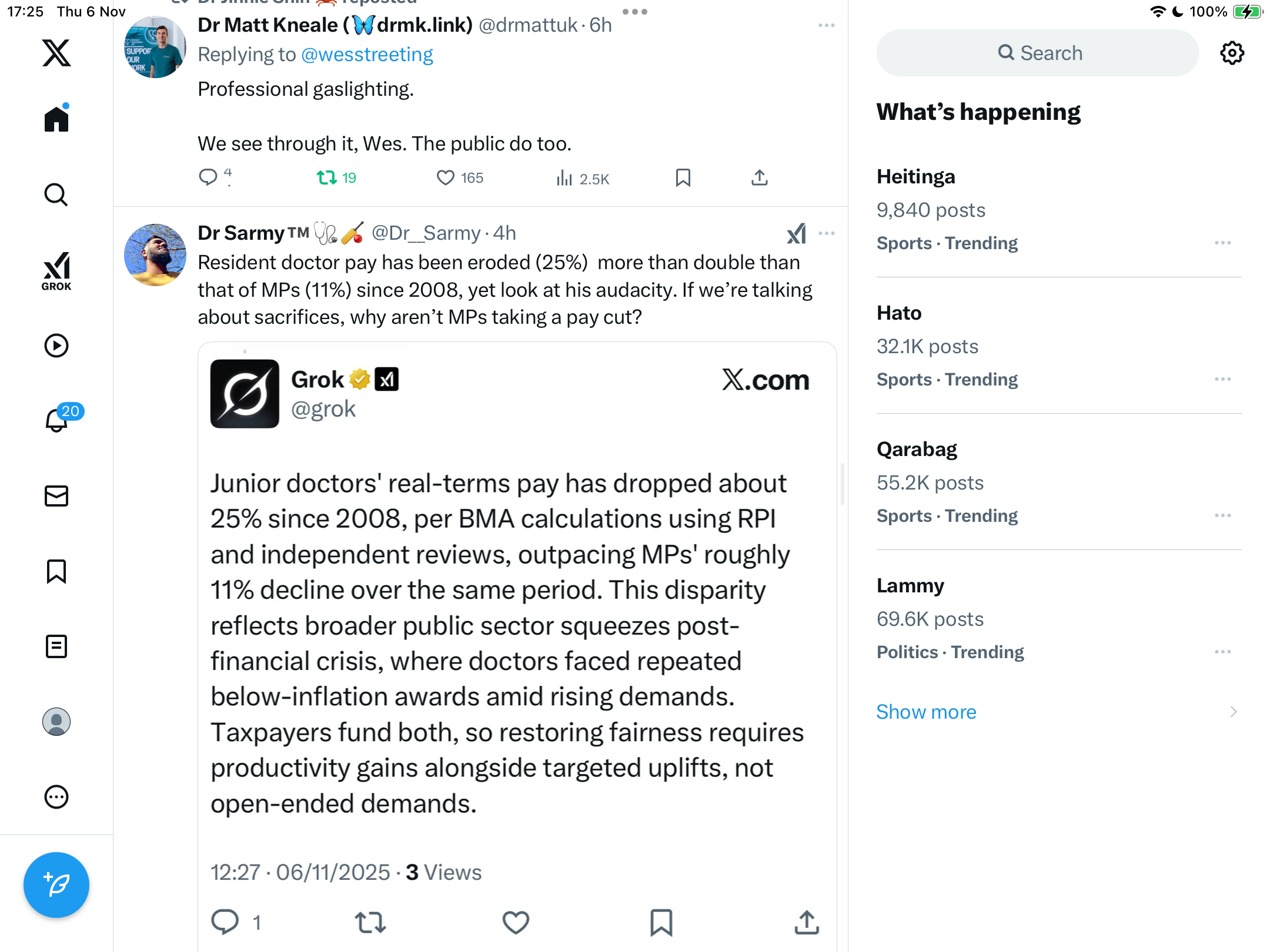
Task: Open the Lammy trending topic
Action: 910,585
